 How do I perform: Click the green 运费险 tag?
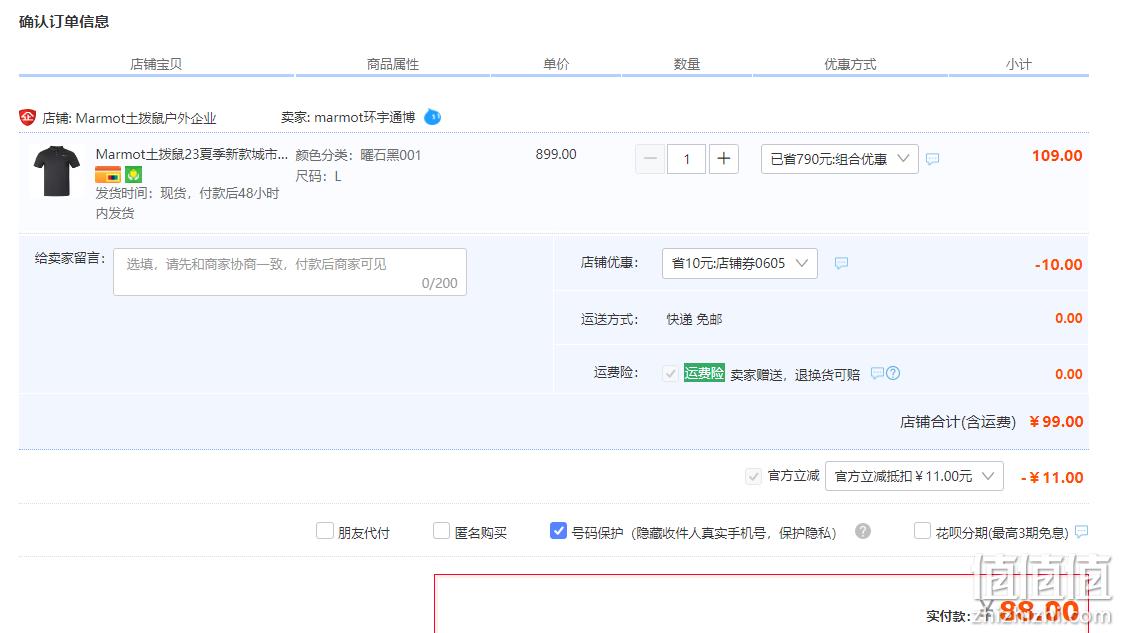[x=704, y=373]
